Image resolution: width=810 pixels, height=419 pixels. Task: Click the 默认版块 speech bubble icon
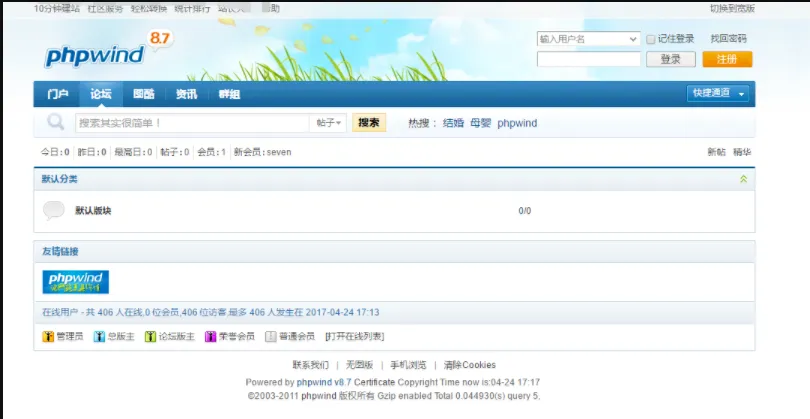pyautogui.click(x=54, y=210)
